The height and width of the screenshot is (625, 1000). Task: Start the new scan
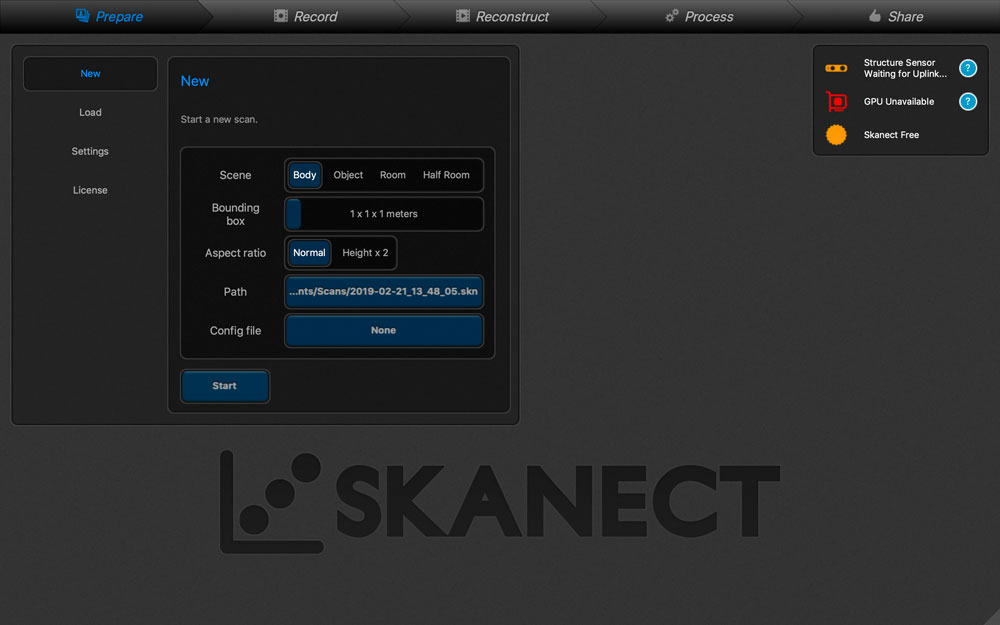coord(224,386)
